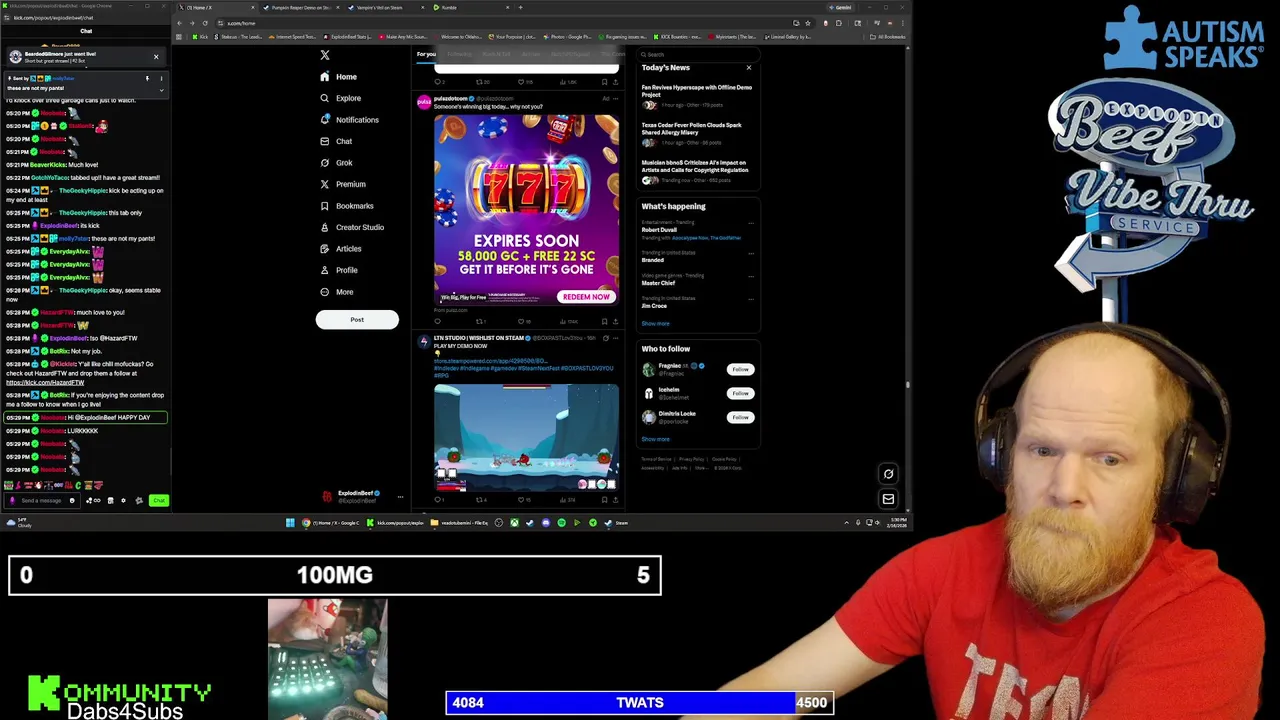Follow Icehelm

[x=740, y=393]
